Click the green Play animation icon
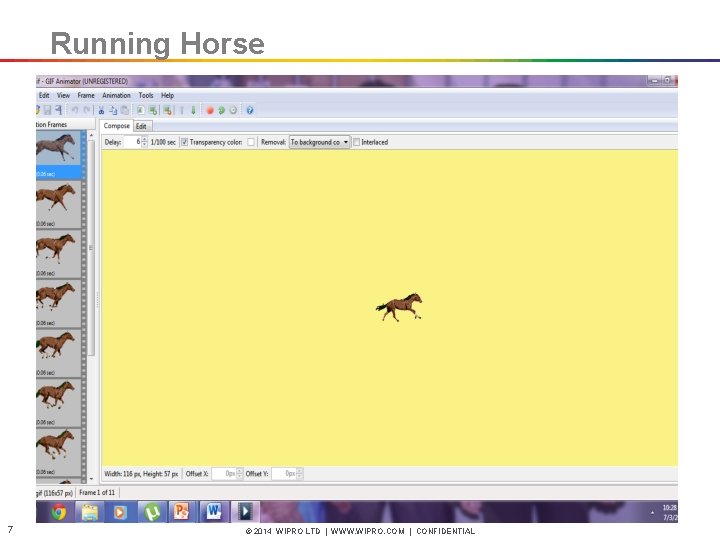The width and height of the screenshot is (720, 540). click(x=221, y=110)
